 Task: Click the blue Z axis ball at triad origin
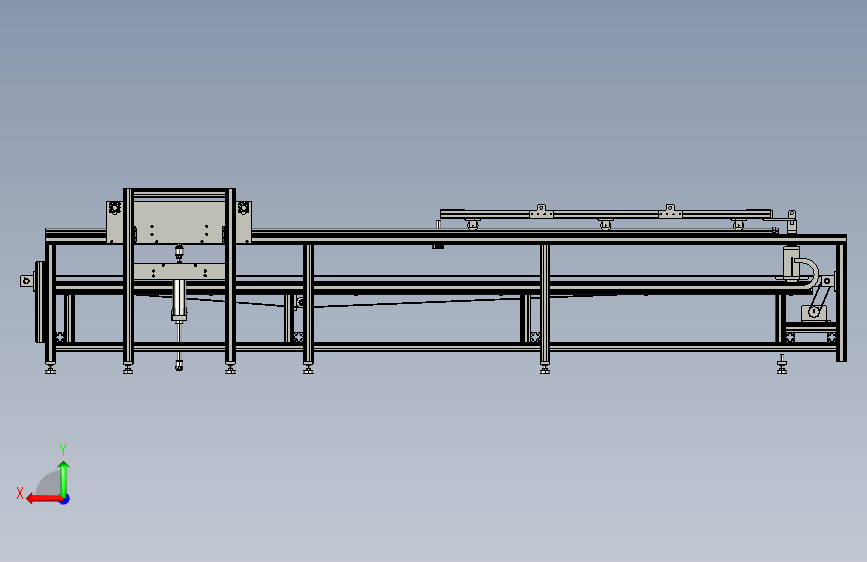(x=65, y=499)
